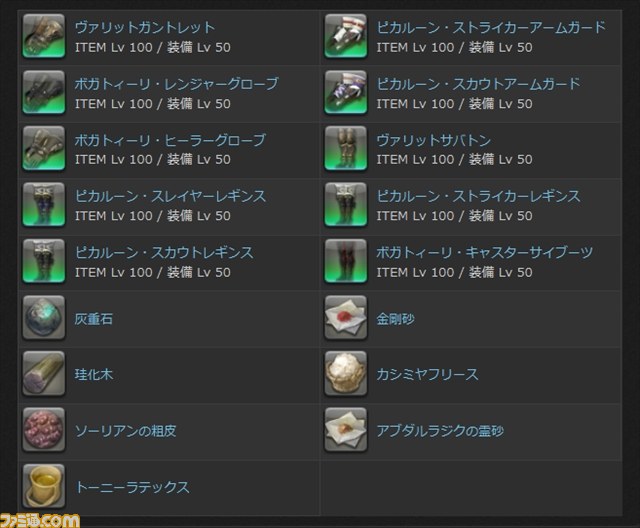
Task: Click the トーニーラテックス cup icon
Action: tap(44, 486)
